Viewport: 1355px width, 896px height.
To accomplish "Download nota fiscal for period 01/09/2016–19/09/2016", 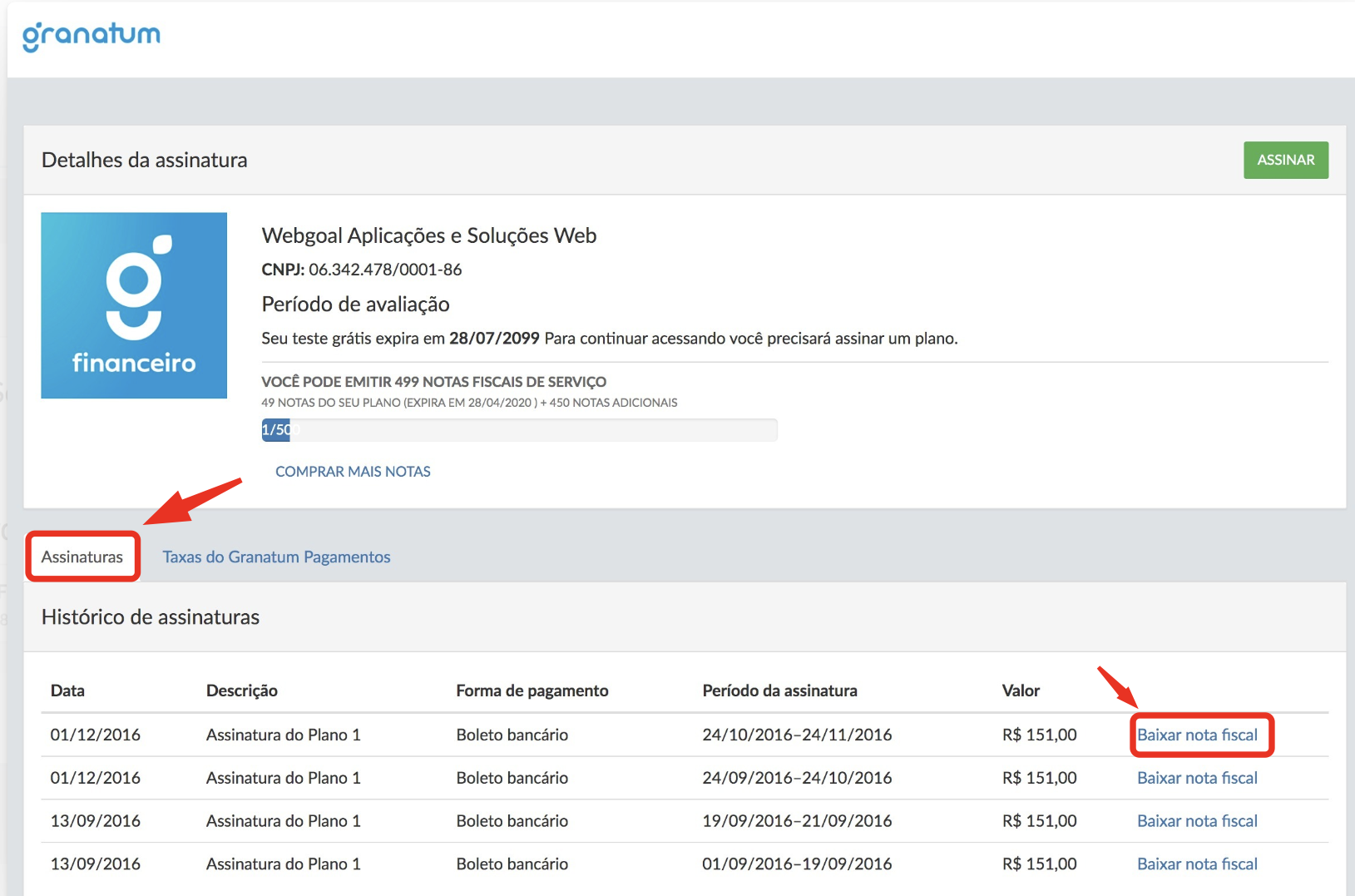I will click(1197, 864).
